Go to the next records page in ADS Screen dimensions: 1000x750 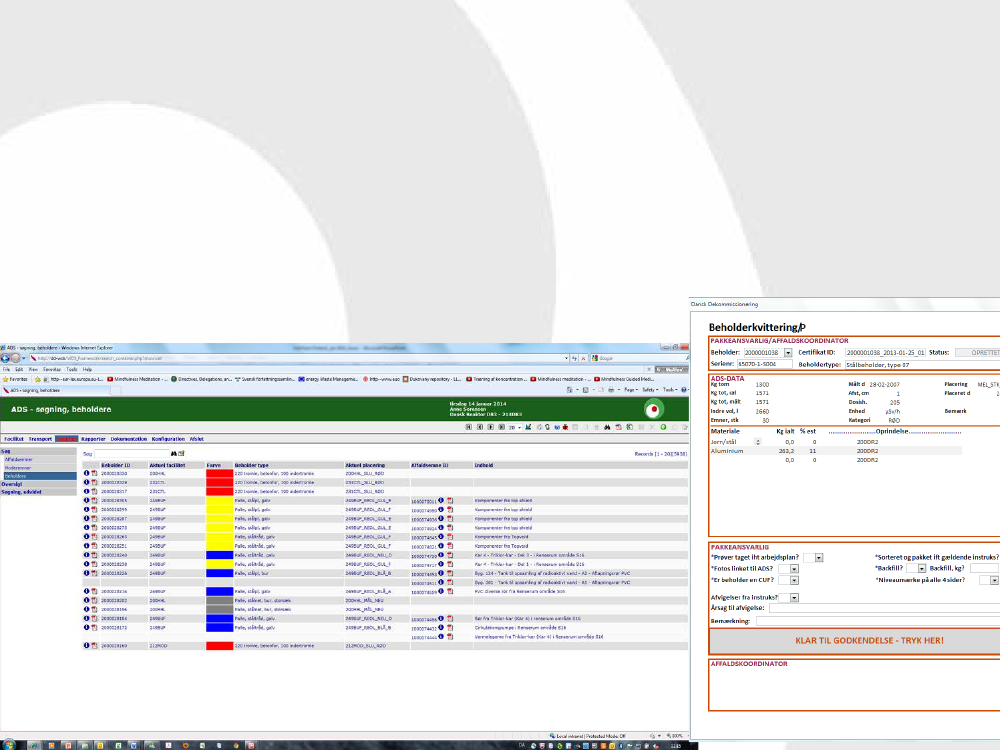tap(490, 427)
